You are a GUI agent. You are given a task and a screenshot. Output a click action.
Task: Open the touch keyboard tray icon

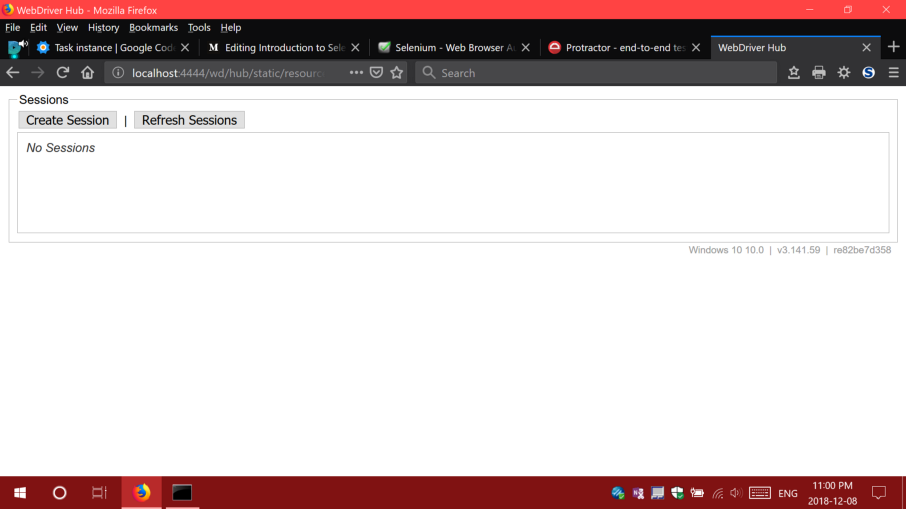[760, 493]
